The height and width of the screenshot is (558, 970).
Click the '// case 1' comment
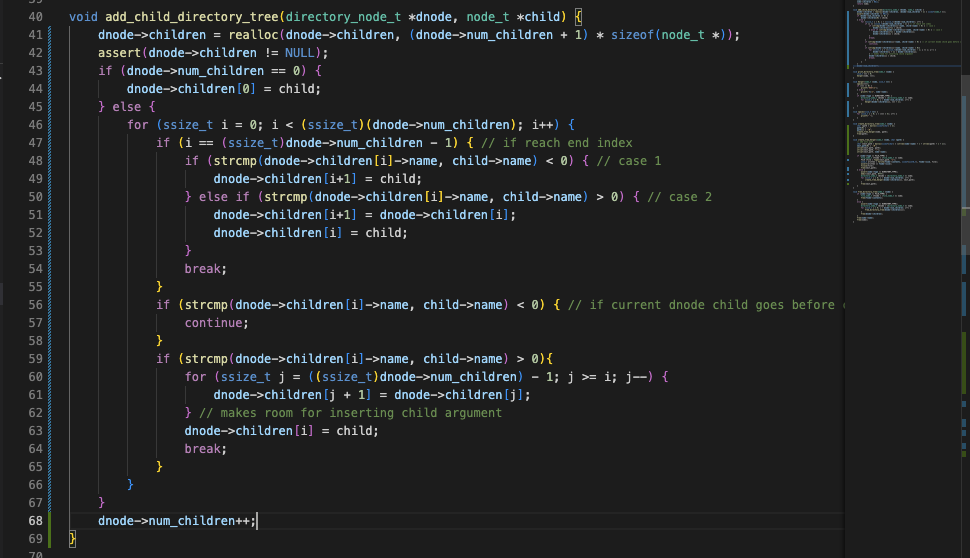click(x=628, y=161)
